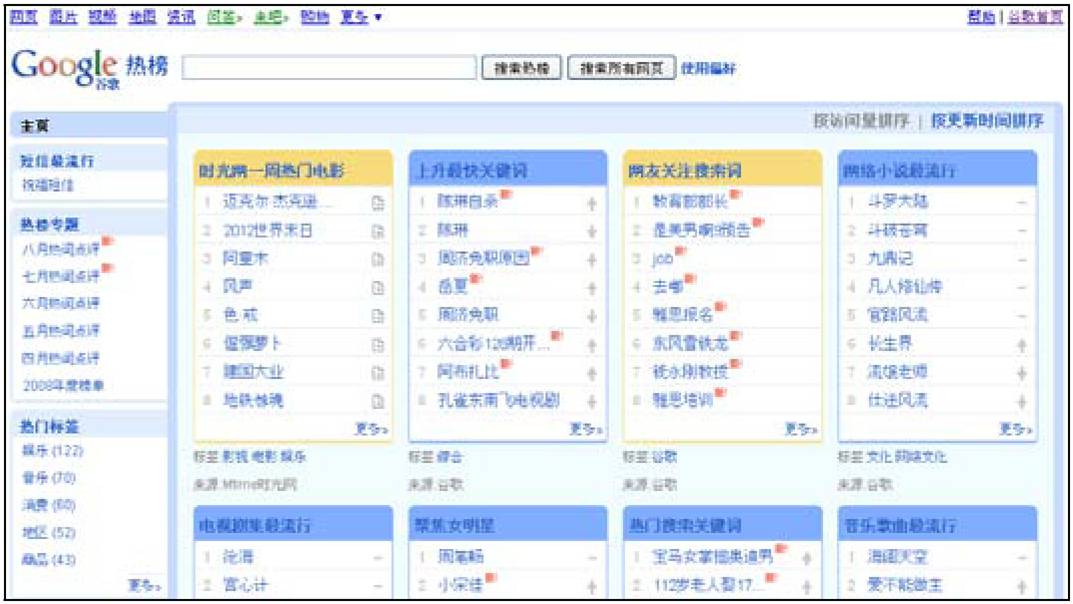The height and width of the screenshot is (604, 1073).
Task: Click the 九鼎记 entry
Action: (x=890, y=259)
